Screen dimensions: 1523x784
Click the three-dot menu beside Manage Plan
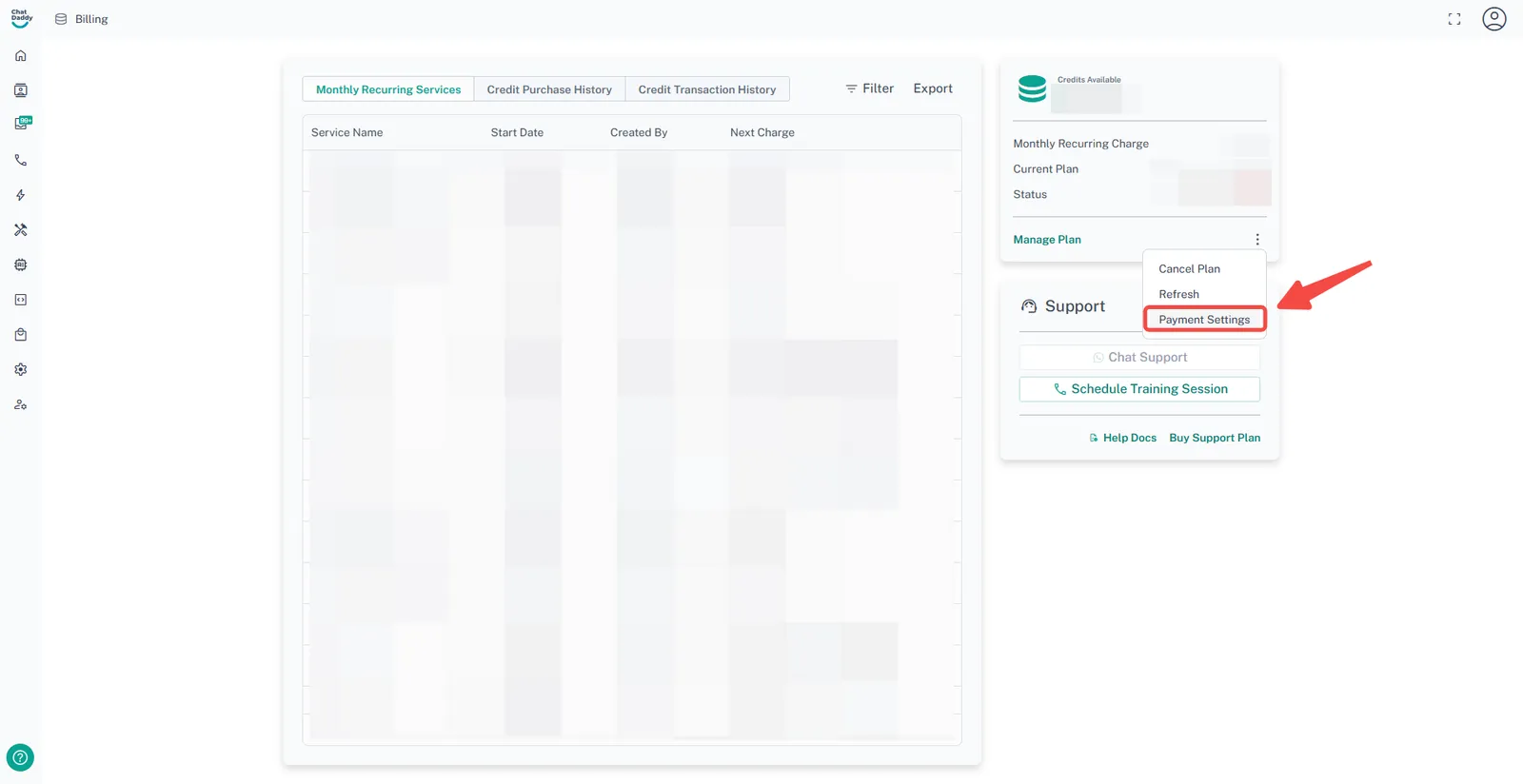tap(1256, 240)
